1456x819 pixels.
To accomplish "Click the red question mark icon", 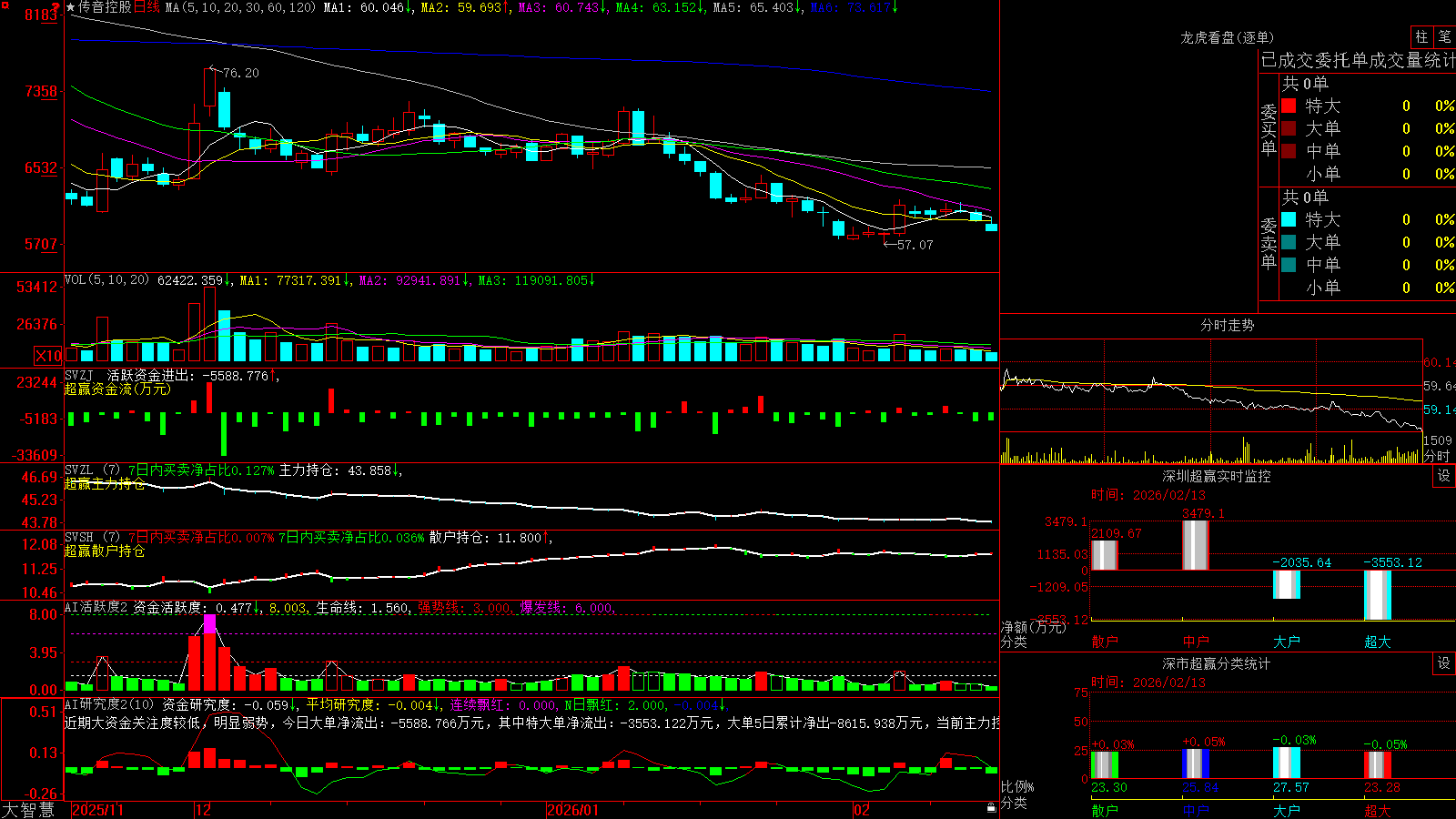I will [56, 7].
